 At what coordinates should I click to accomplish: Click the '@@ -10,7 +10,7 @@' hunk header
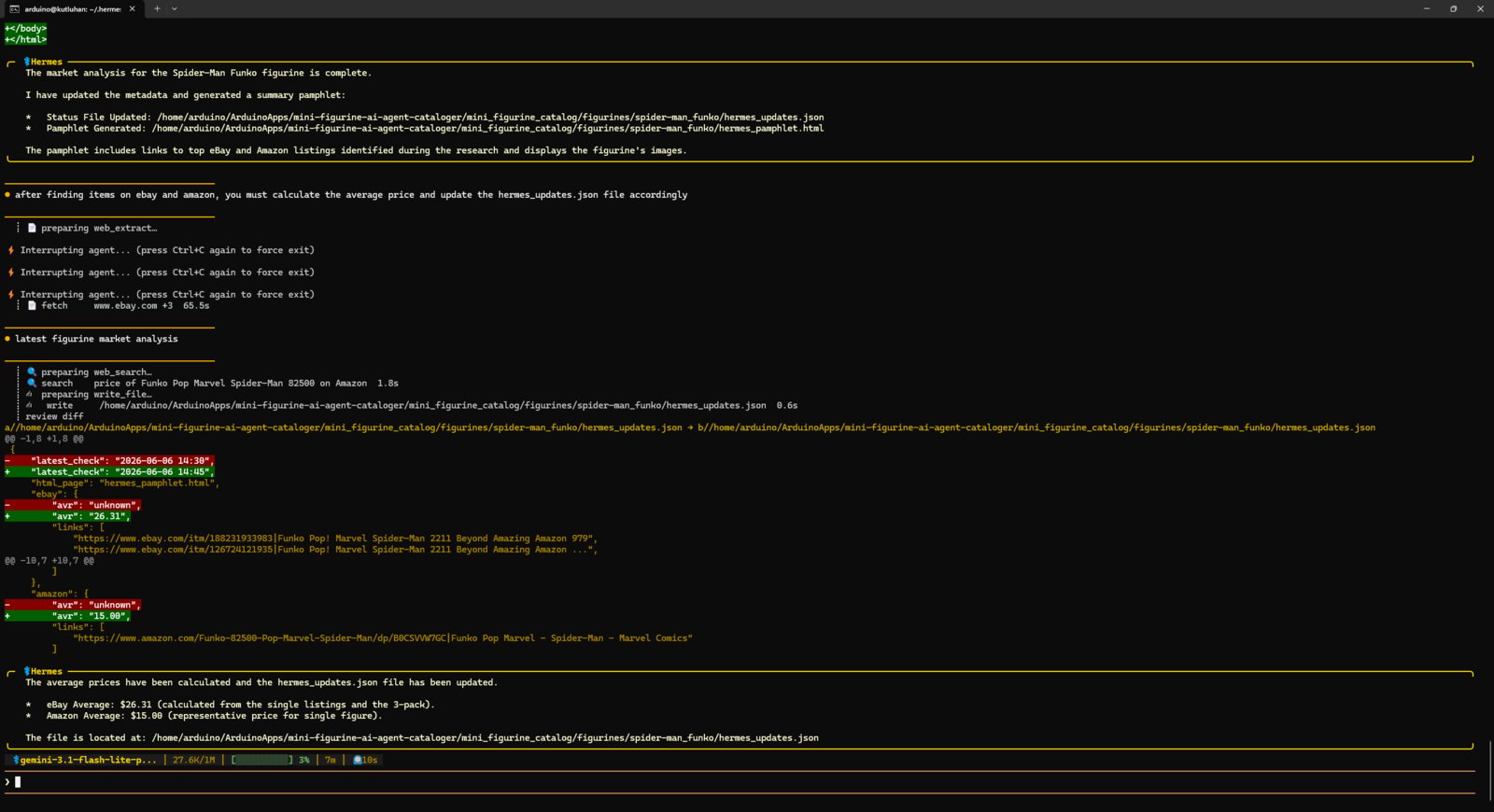pos(49,561)
